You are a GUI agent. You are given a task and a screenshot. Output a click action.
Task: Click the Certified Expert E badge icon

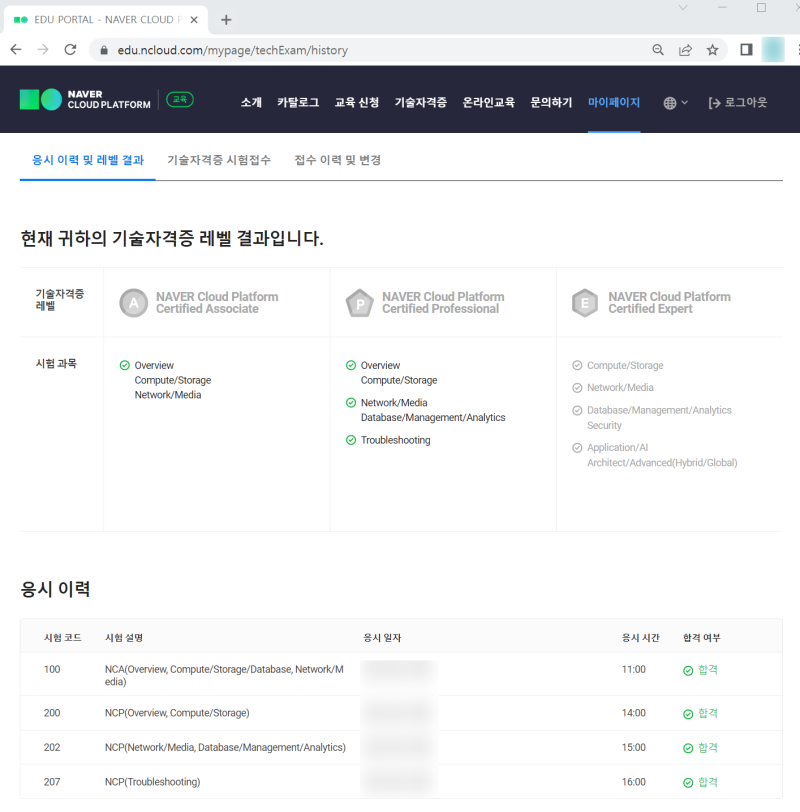tap(585, 303)
